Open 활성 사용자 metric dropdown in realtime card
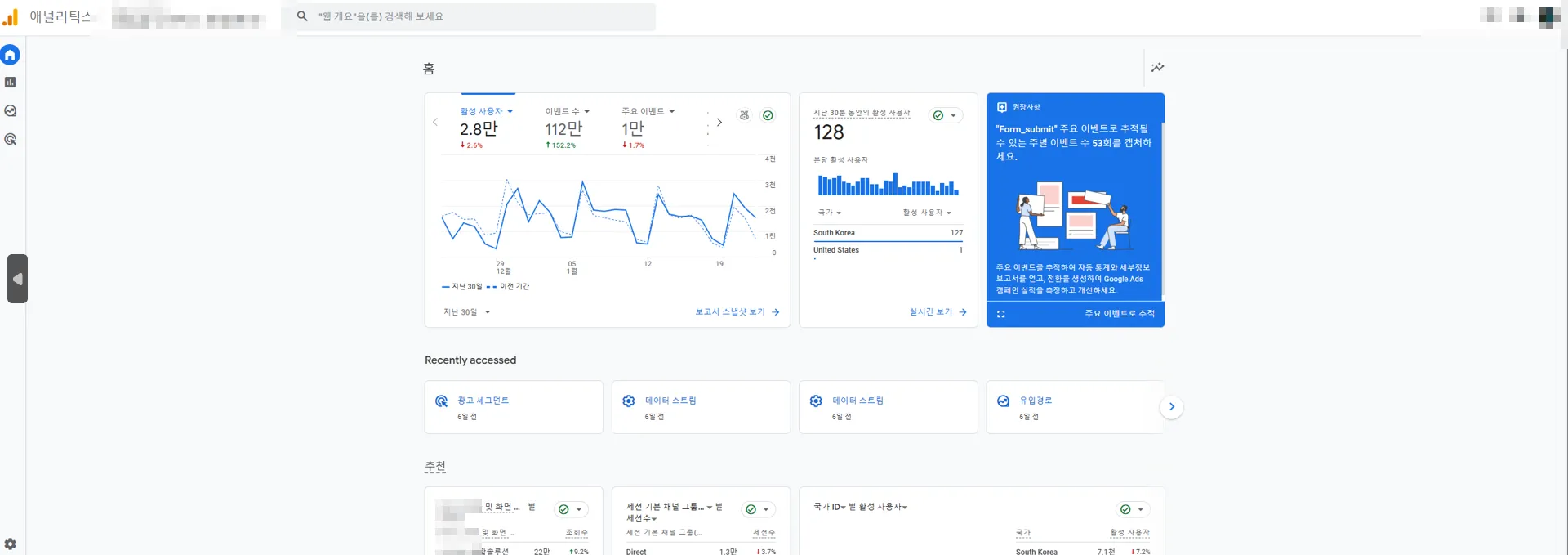This screenshot has width=1568, height=555. pyautogui.click(x=927, y=213)
